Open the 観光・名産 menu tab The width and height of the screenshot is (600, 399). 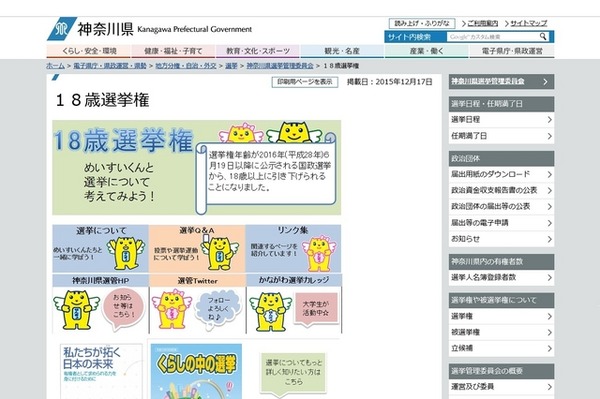pyautogui.click(x=342, y=51)
